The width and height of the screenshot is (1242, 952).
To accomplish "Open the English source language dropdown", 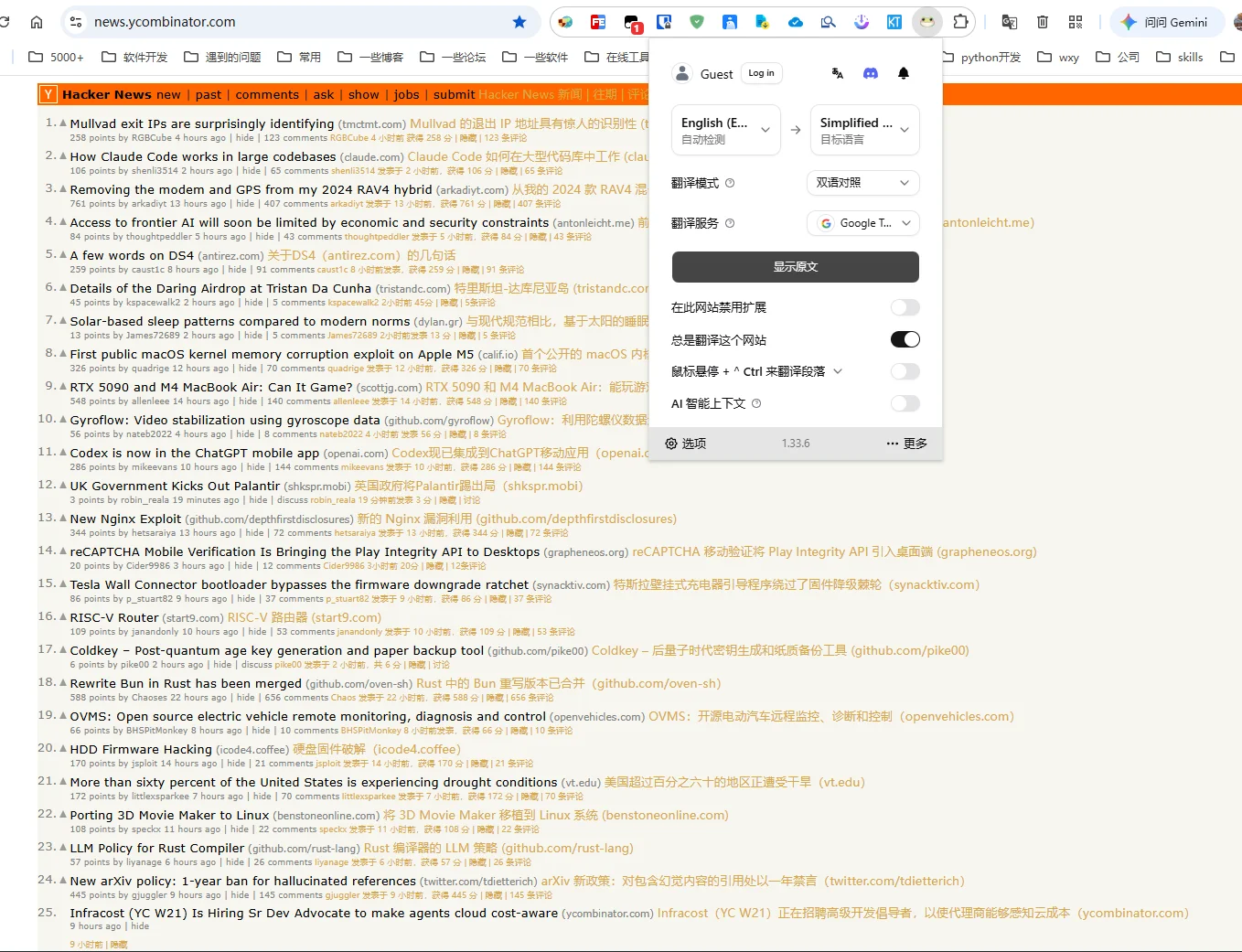I will pos(726,130).
